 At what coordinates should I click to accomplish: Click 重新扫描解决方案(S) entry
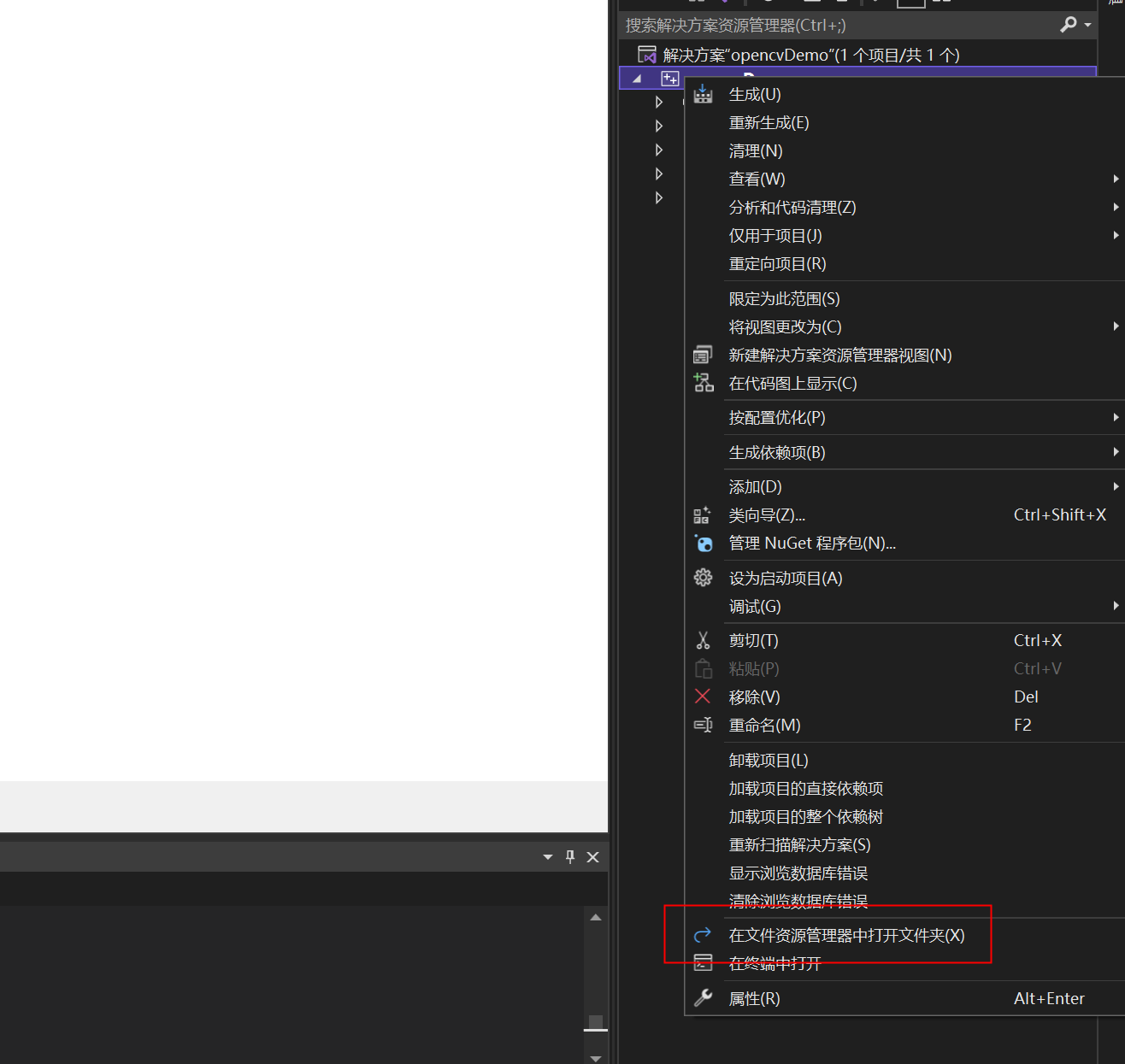coord(799,844)
